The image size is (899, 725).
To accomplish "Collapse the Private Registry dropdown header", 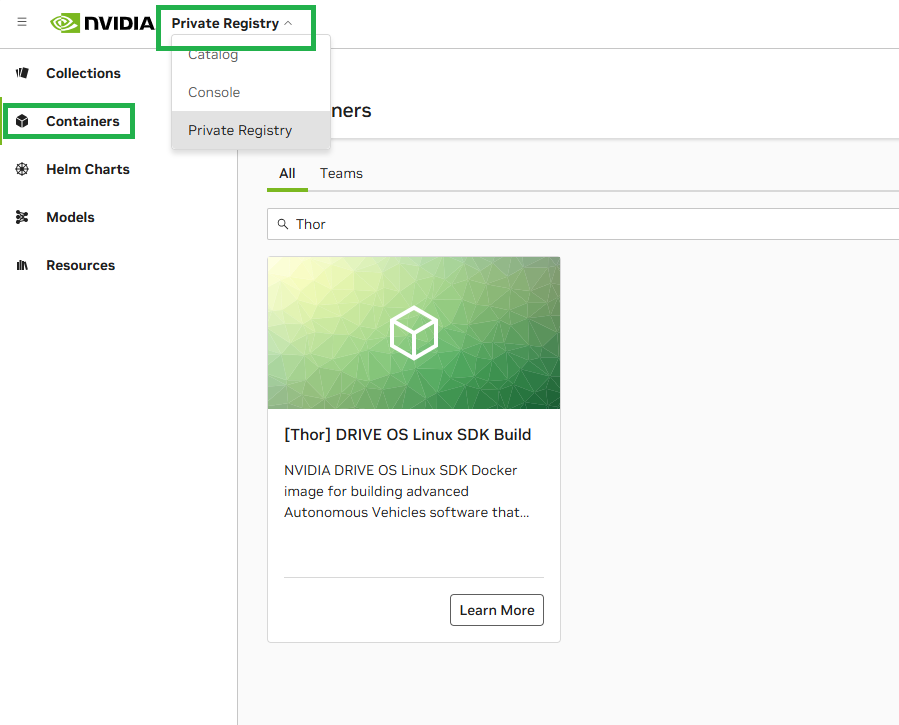I will pos(232,23).
